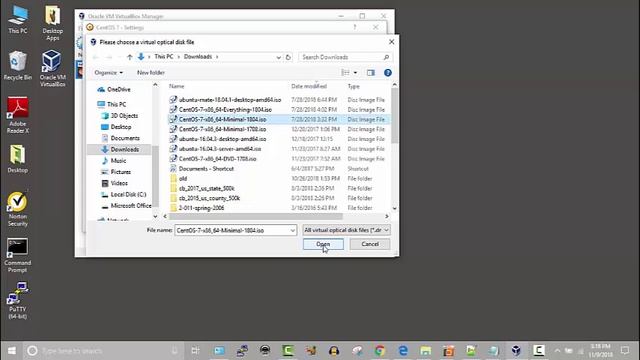This screenshot has width=640, height=360.
Task: Switch to VirtualBox in the taskbar
Action: click(516, 351)
